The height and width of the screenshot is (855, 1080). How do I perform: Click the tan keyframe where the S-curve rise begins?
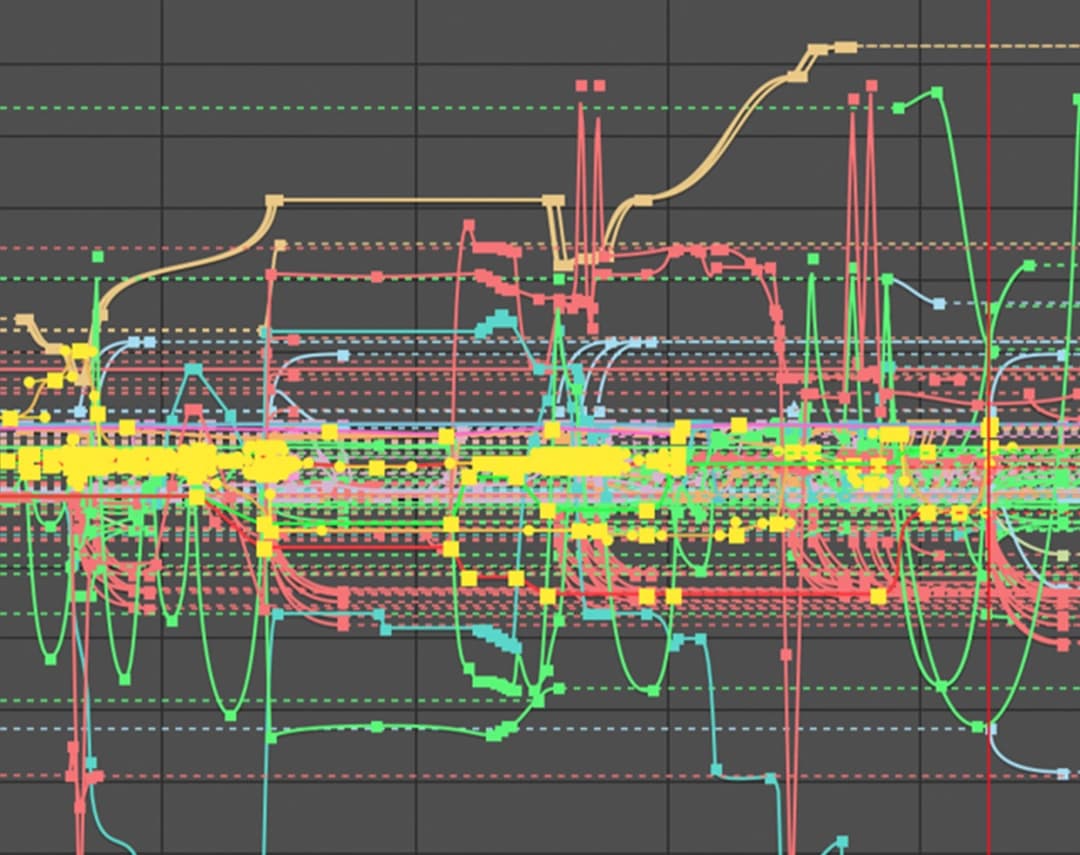tap(643, 201)
